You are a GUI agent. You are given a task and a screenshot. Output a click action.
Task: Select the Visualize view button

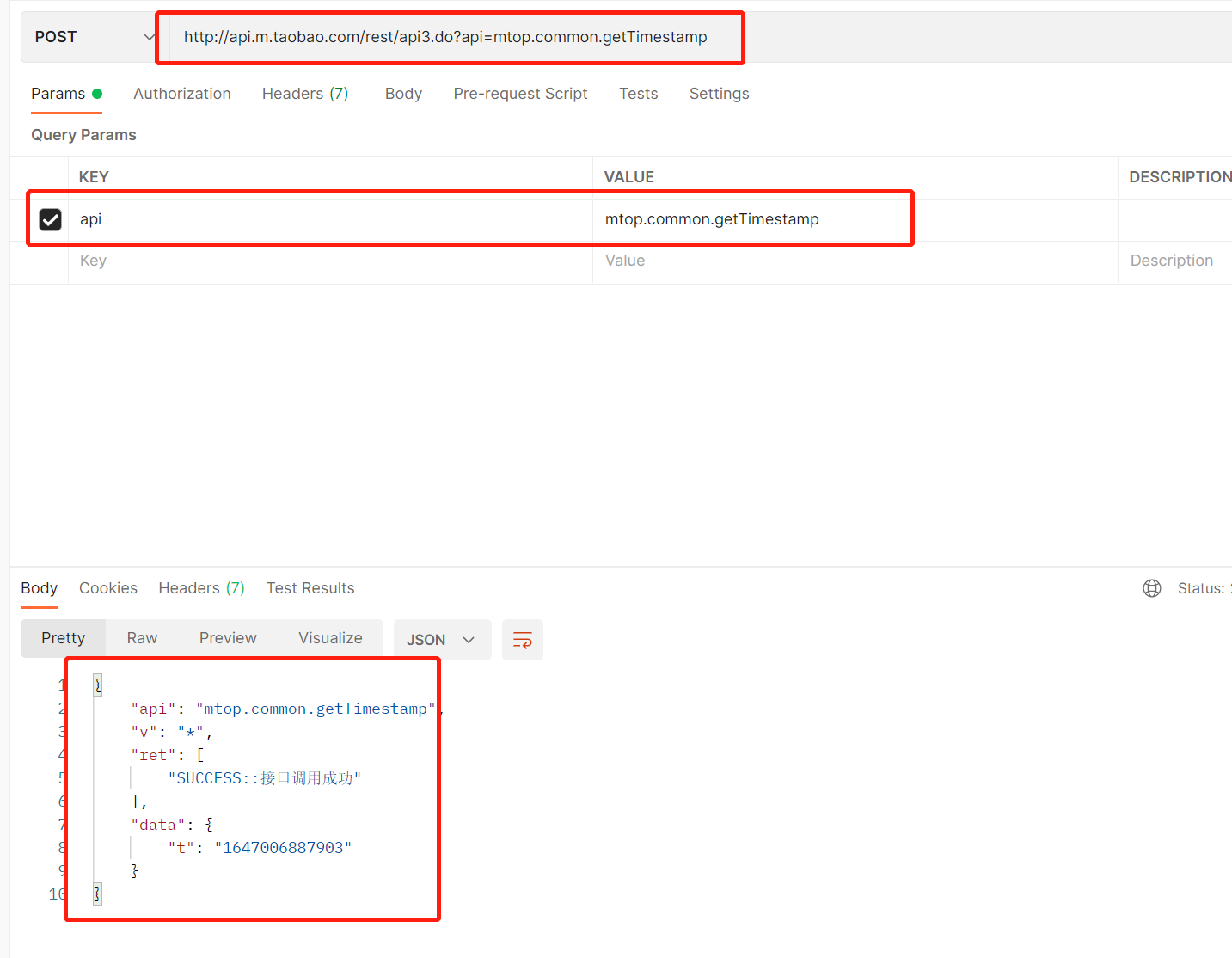[330, 638]
